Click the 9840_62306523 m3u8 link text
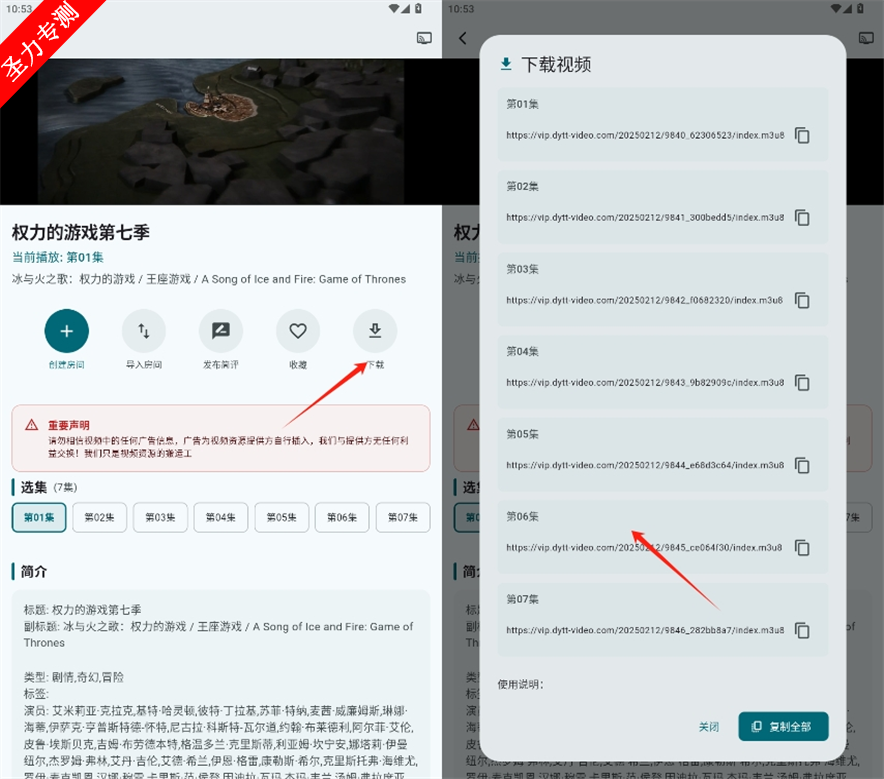The image size is (884, 779). point(645,135)
